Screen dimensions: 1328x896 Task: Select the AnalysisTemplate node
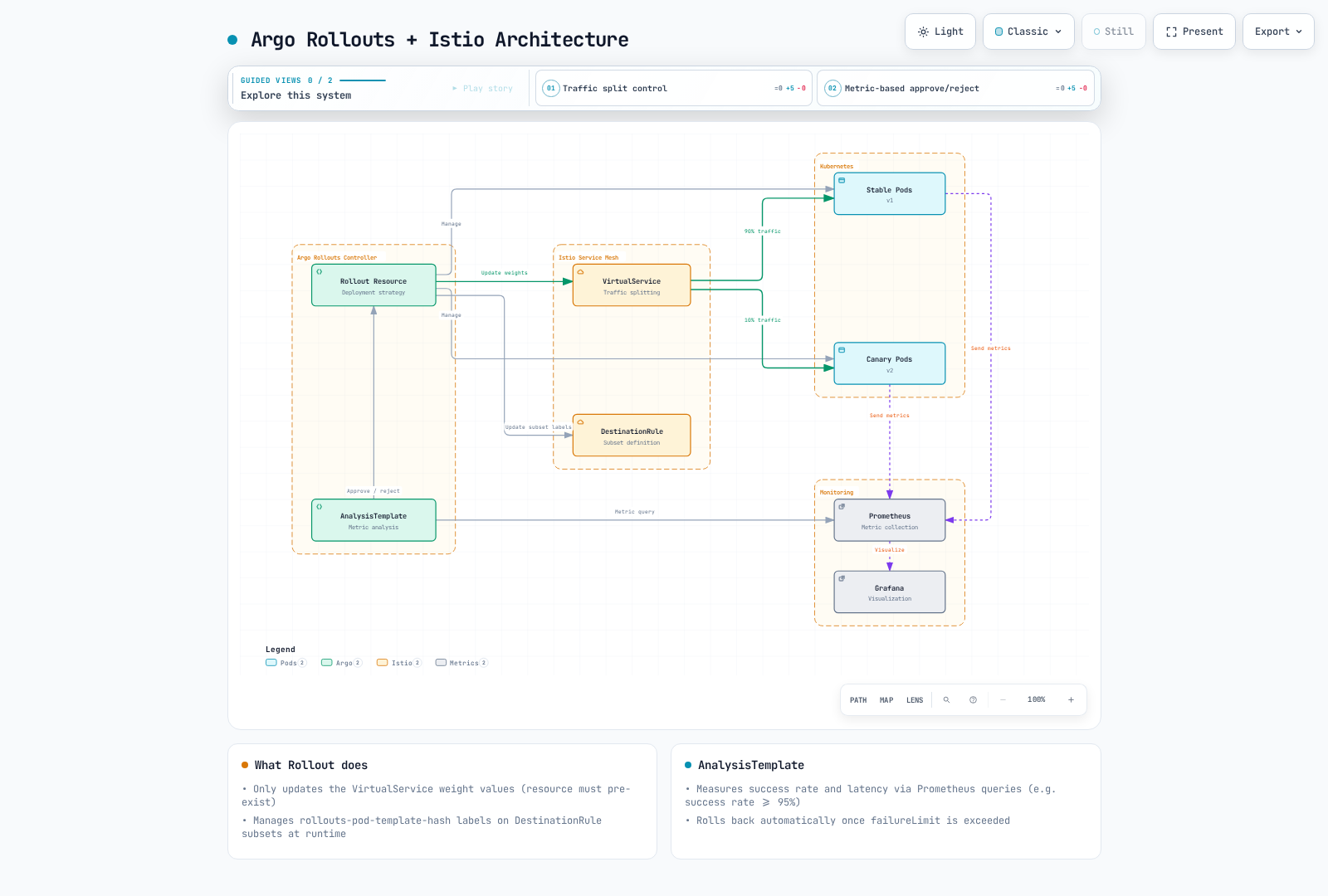pos(373,520)
